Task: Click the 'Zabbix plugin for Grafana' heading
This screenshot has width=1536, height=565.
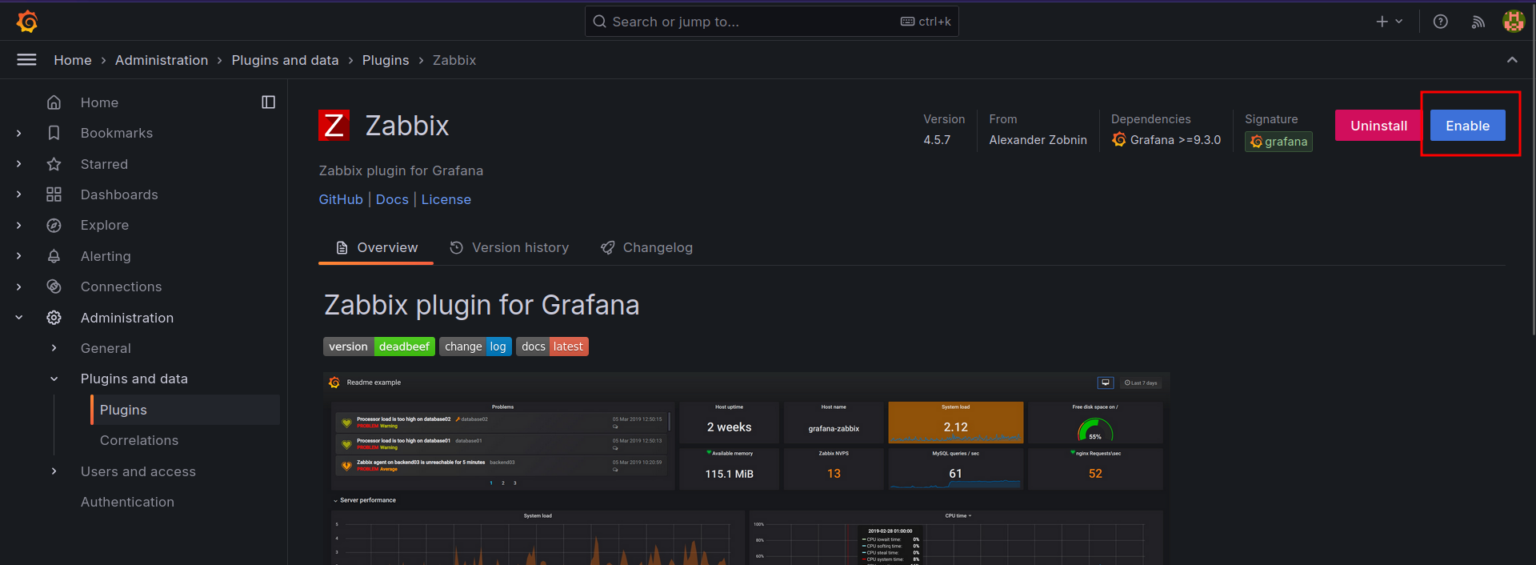Action: [x=482, y=304]
